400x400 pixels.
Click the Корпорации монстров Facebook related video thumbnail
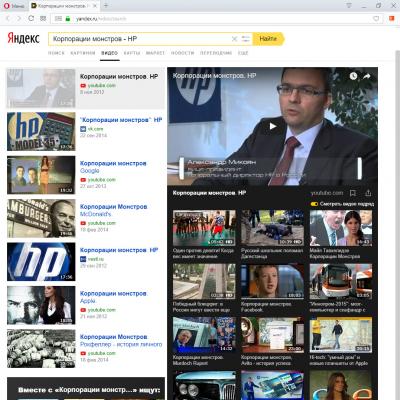273,281
